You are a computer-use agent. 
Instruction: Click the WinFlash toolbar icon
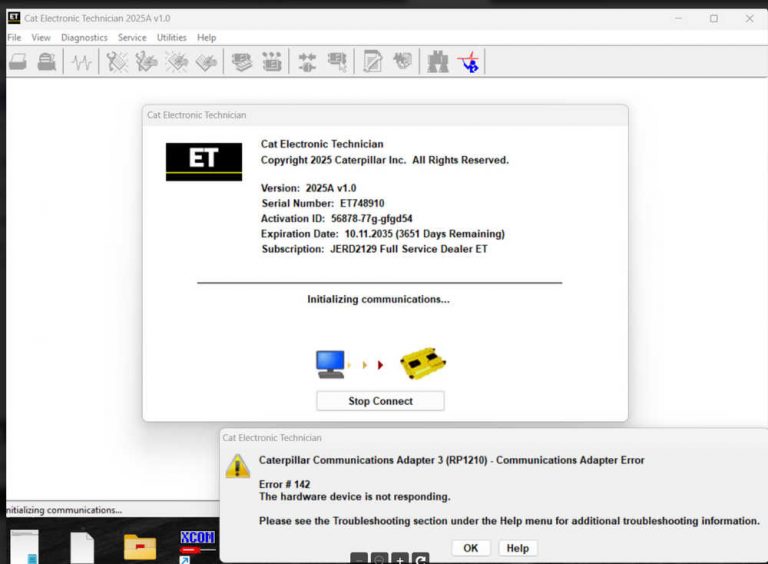click(x=403, y=61)
